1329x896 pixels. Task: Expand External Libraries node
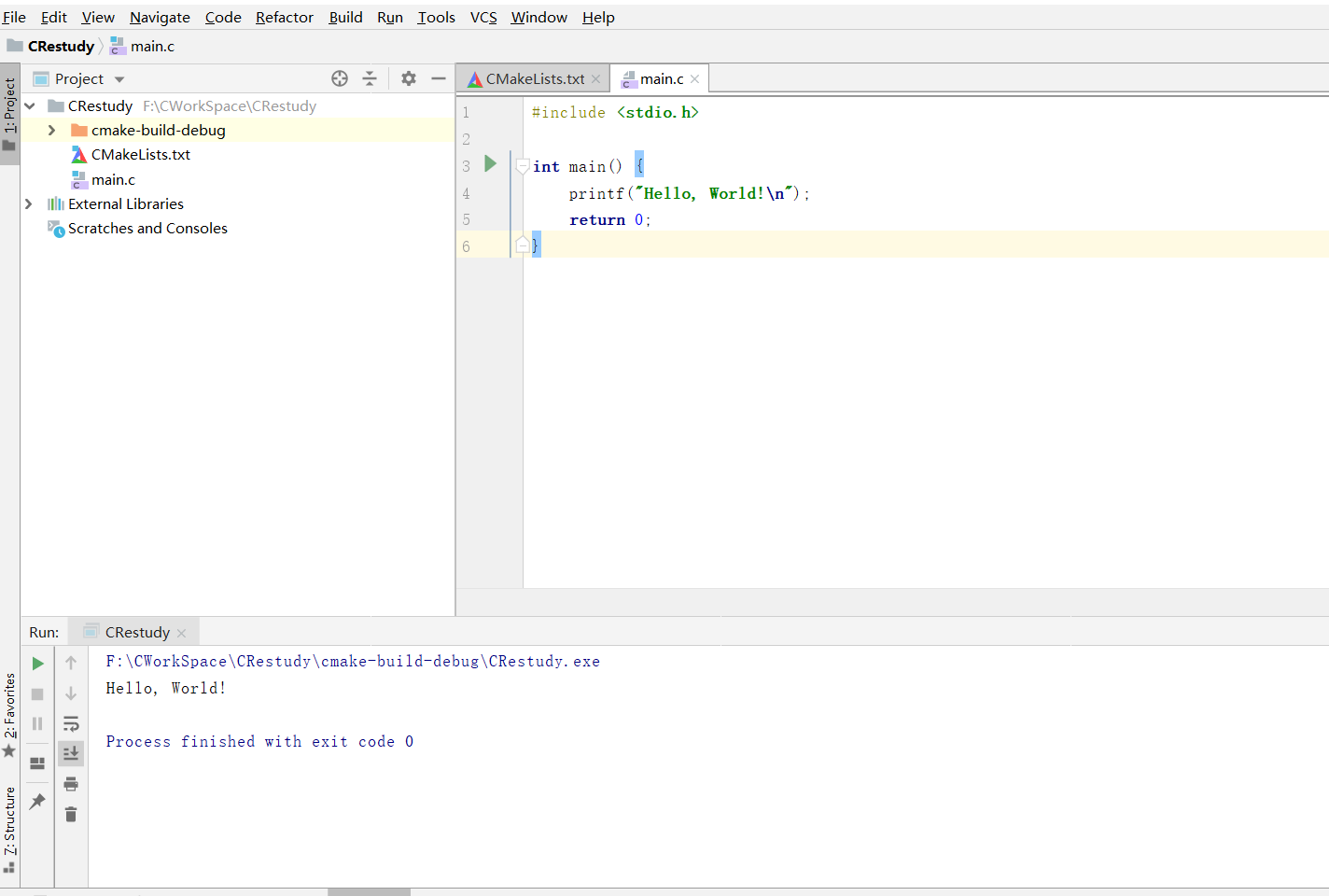tap(29, 203)
